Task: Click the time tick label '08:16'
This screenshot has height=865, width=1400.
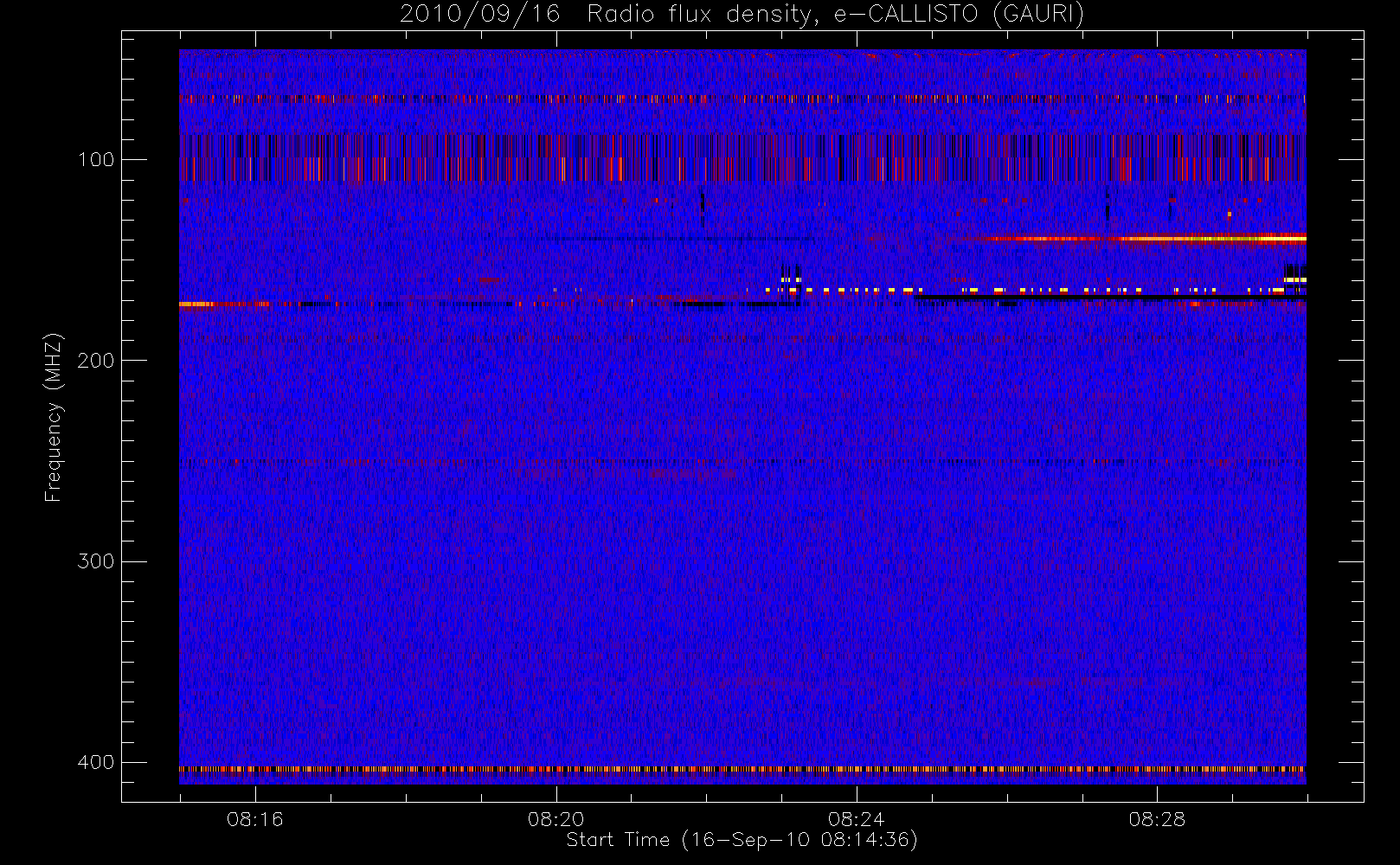Action: pos(255,819)
